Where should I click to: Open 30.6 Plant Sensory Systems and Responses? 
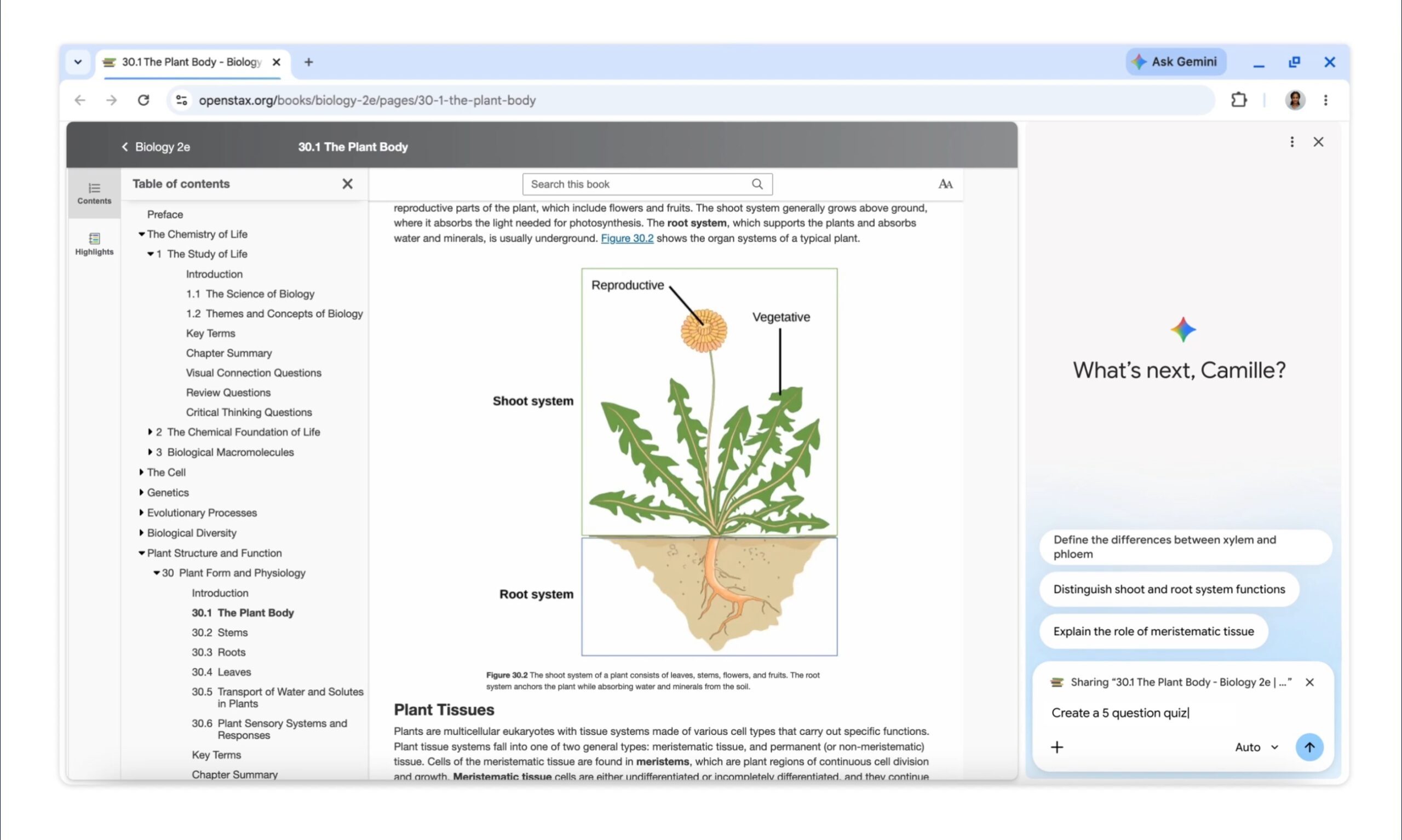pyautogui.click(x=269, y=729)
